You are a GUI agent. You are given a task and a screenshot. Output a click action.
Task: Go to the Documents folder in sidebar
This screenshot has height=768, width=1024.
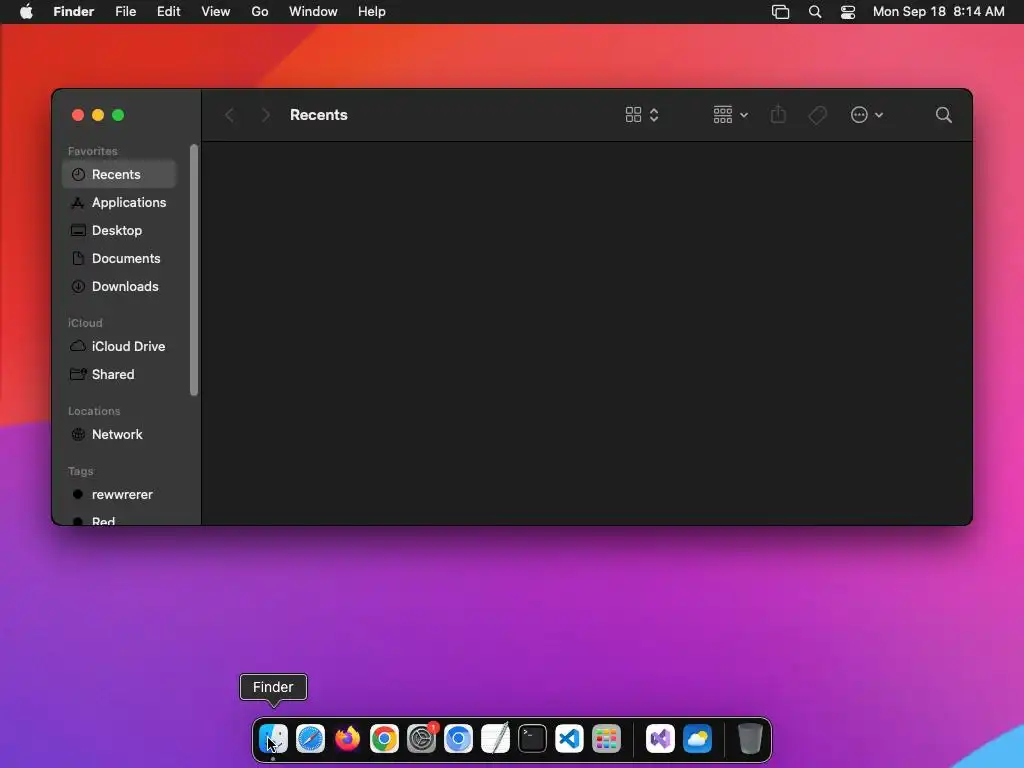[119, 259]
